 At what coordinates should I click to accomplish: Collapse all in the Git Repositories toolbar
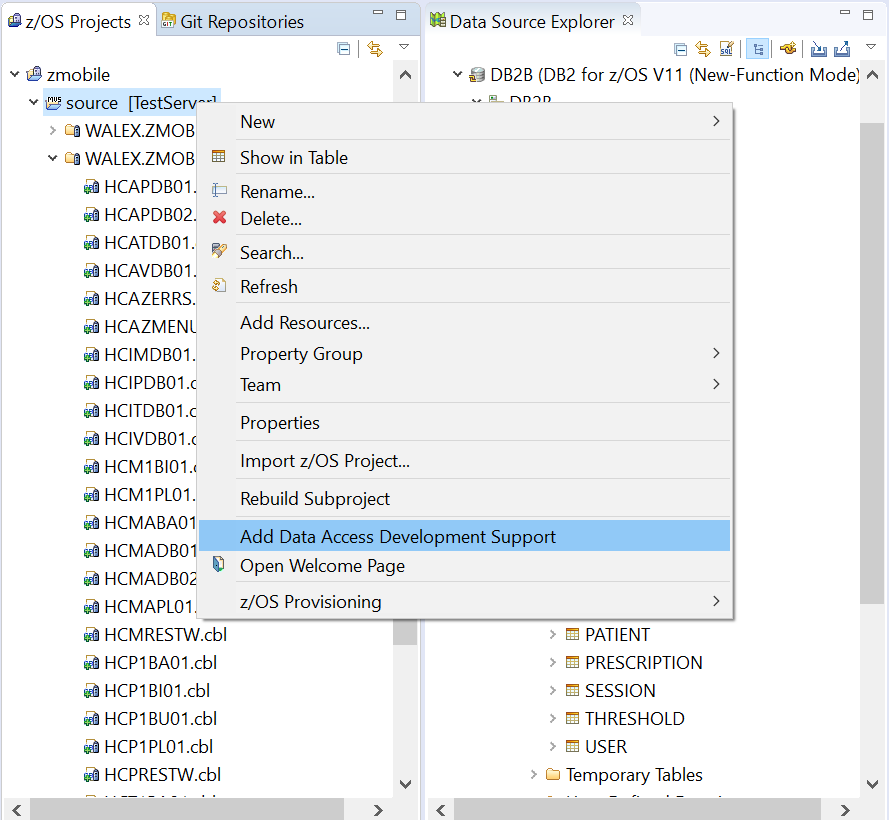point(343,48)
